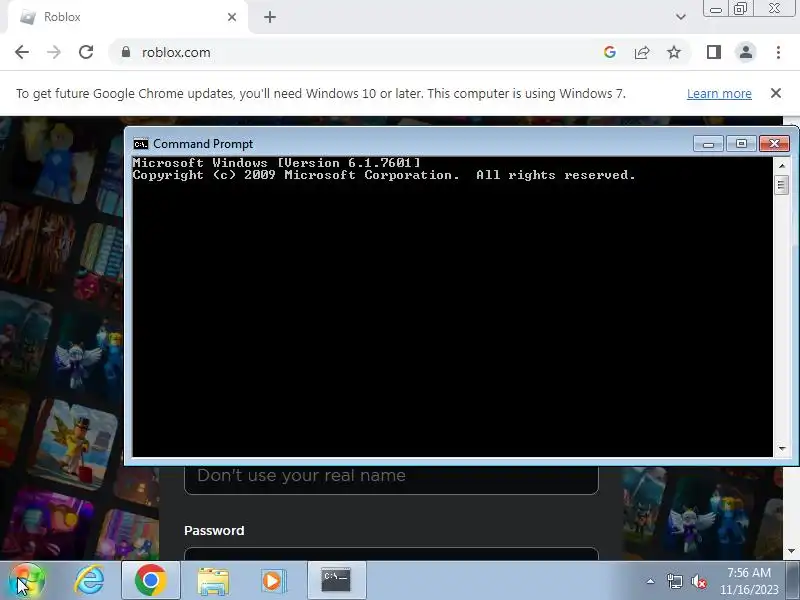Select the Roblox tab
This screenshot has width=800, height=600.
click(128, 17)
